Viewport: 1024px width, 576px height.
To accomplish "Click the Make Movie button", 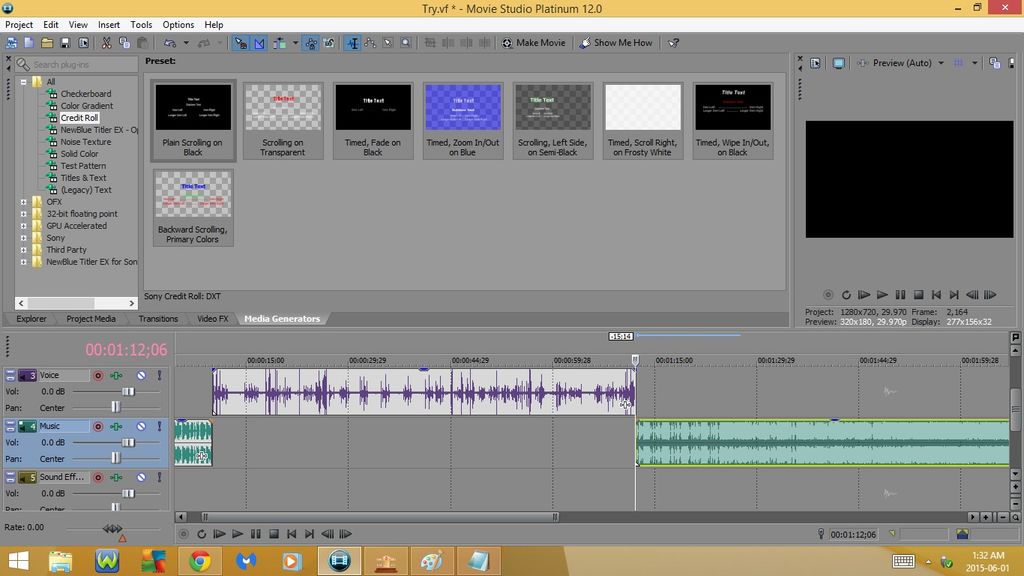I will click(534, 43).
